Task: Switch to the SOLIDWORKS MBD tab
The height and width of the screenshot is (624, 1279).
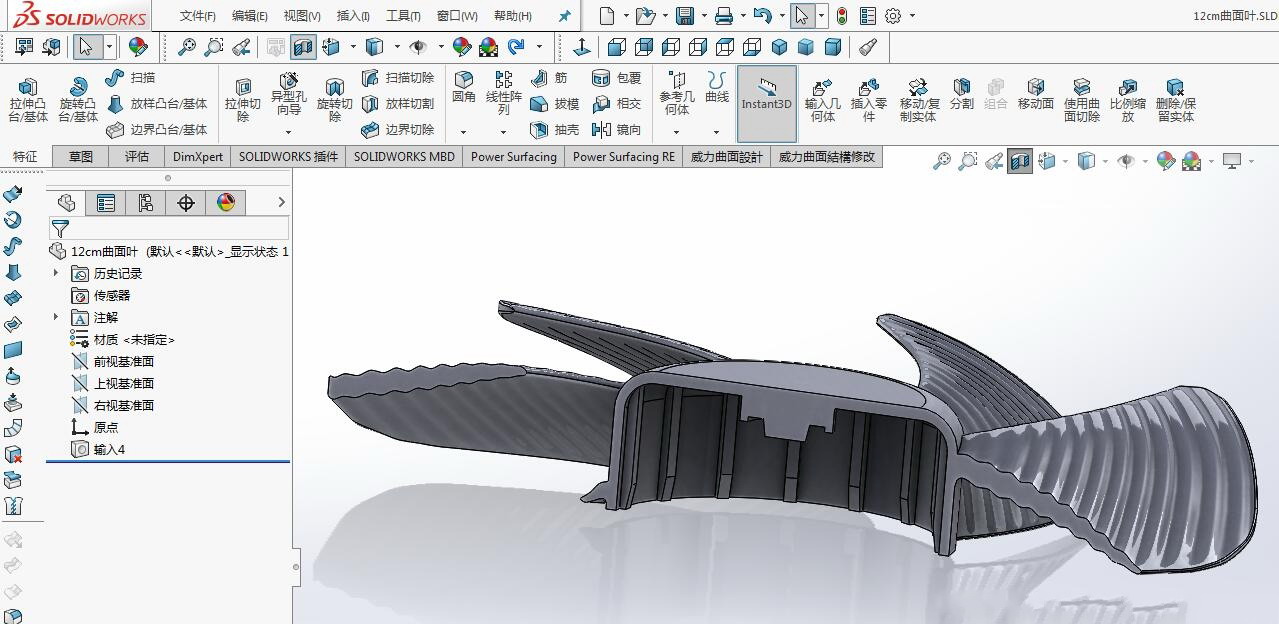Action: click(x=404, y=157)
